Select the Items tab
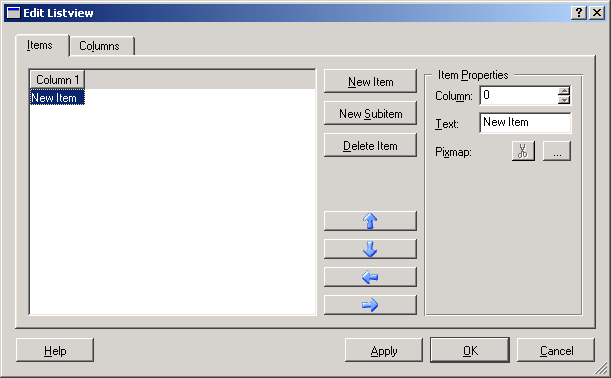This screenshot has height=378, width=611. pos(40,45)
